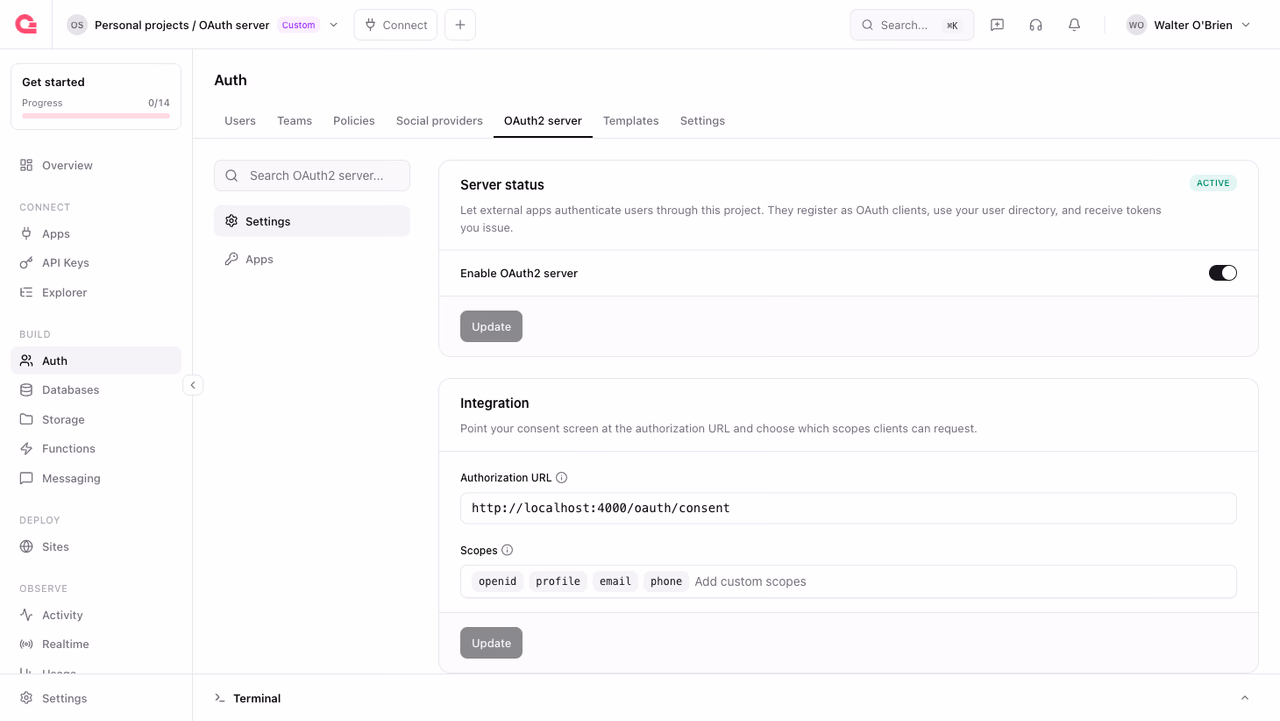Select Auth in the Build section
Image resolution: width=1280 pixels, height=721 pixels.
pyautogui.click(x=96, y=361)
